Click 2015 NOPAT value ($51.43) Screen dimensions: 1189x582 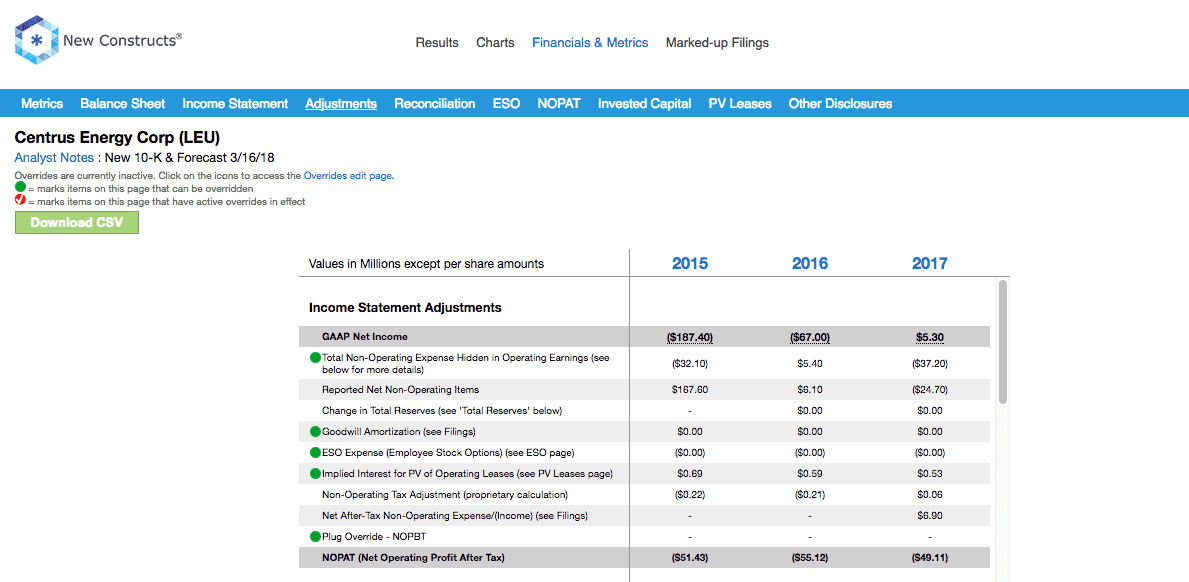pos(690,558)
